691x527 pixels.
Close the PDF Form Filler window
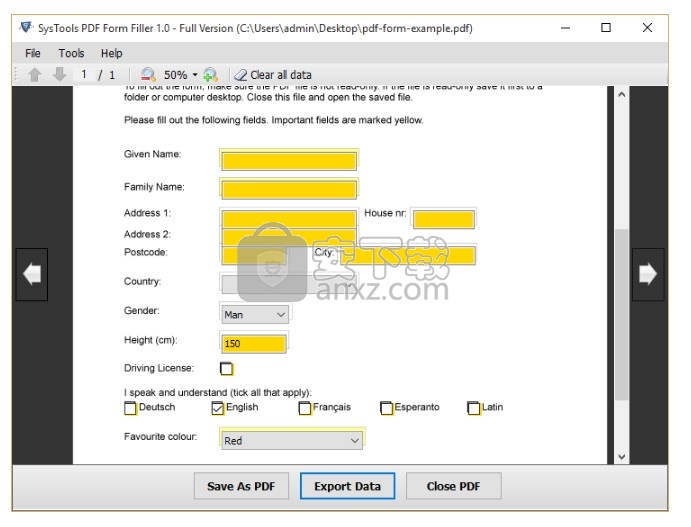pos(647,28)
